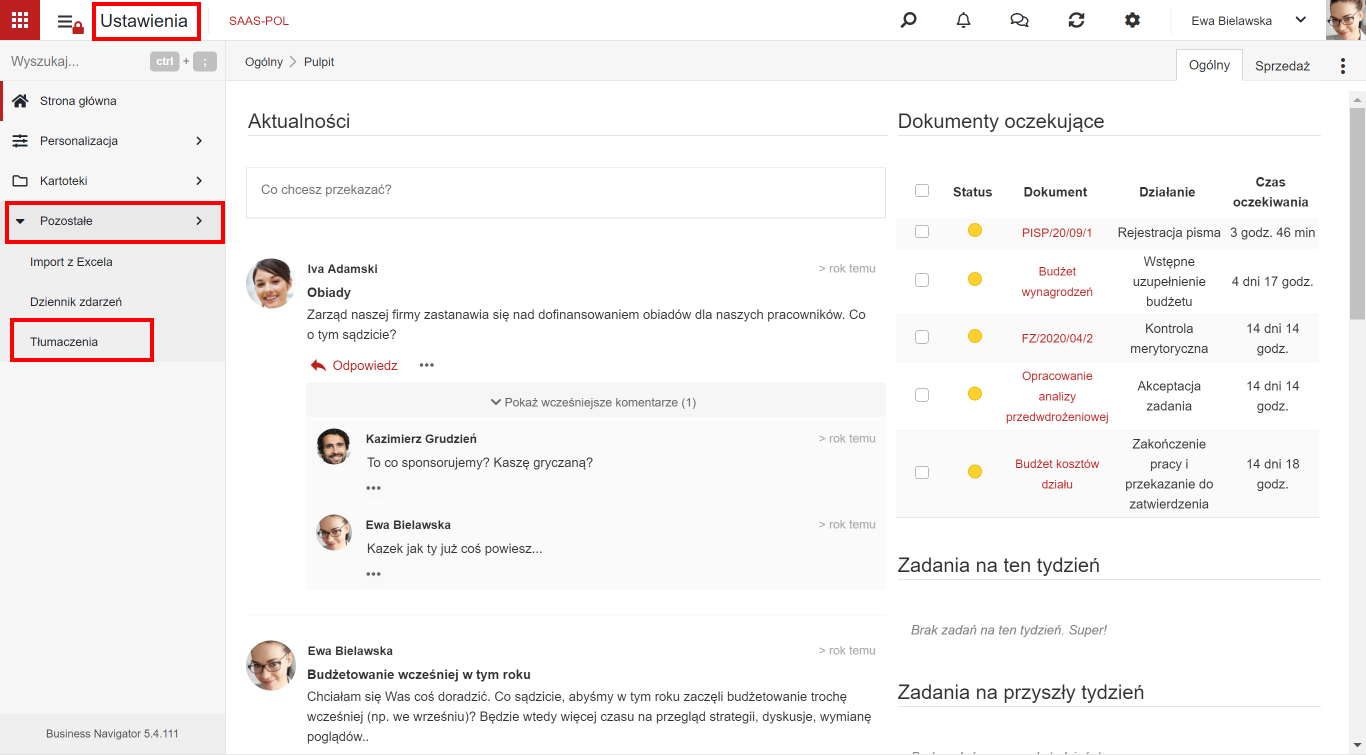
Task: Open the settings gear icon
Action: pos(1132,20)
